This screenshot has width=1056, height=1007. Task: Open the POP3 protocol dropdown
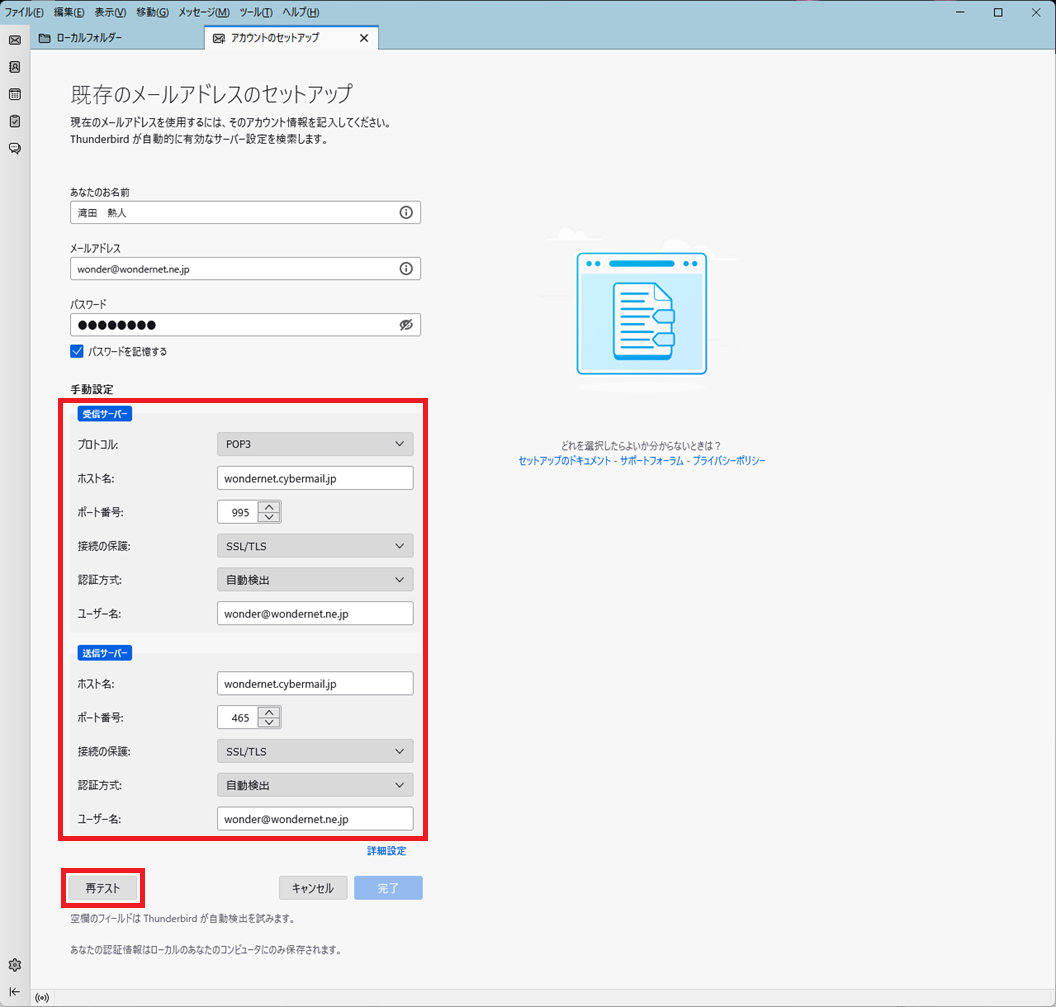(315, 444)
